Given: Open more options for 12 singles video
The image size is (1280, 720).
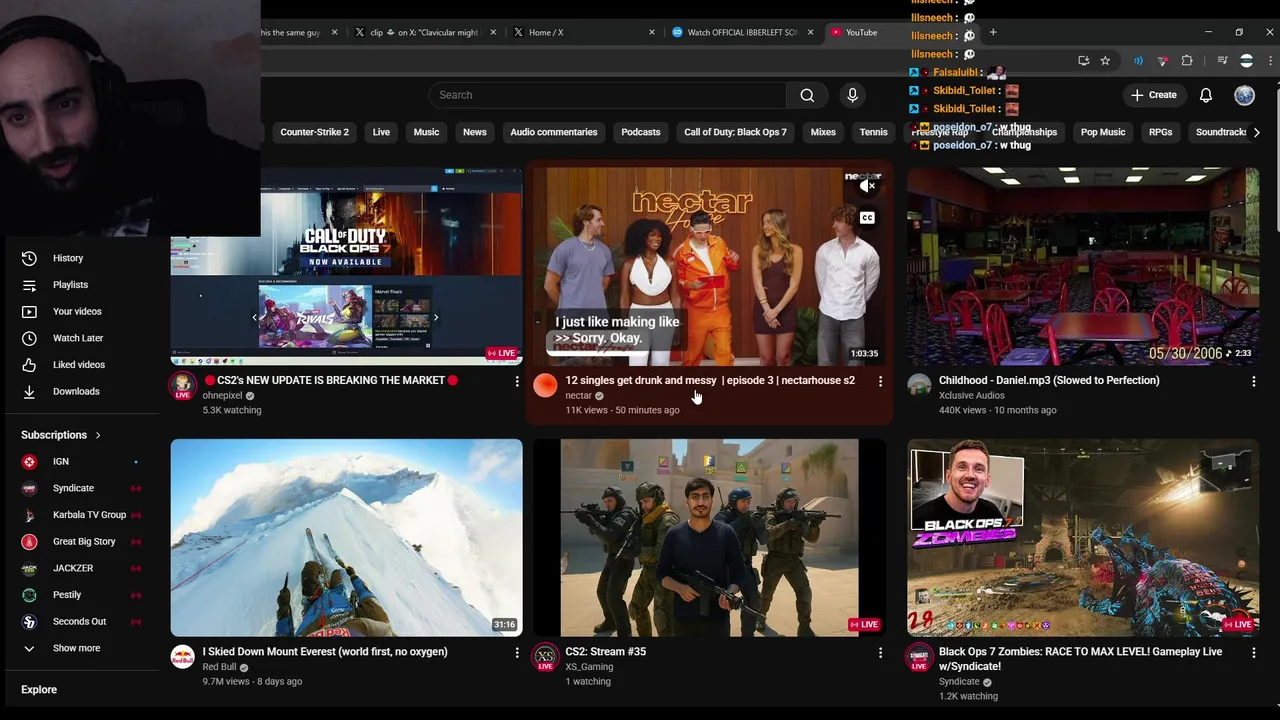Looking at the screenshot, I should point(880,381).
